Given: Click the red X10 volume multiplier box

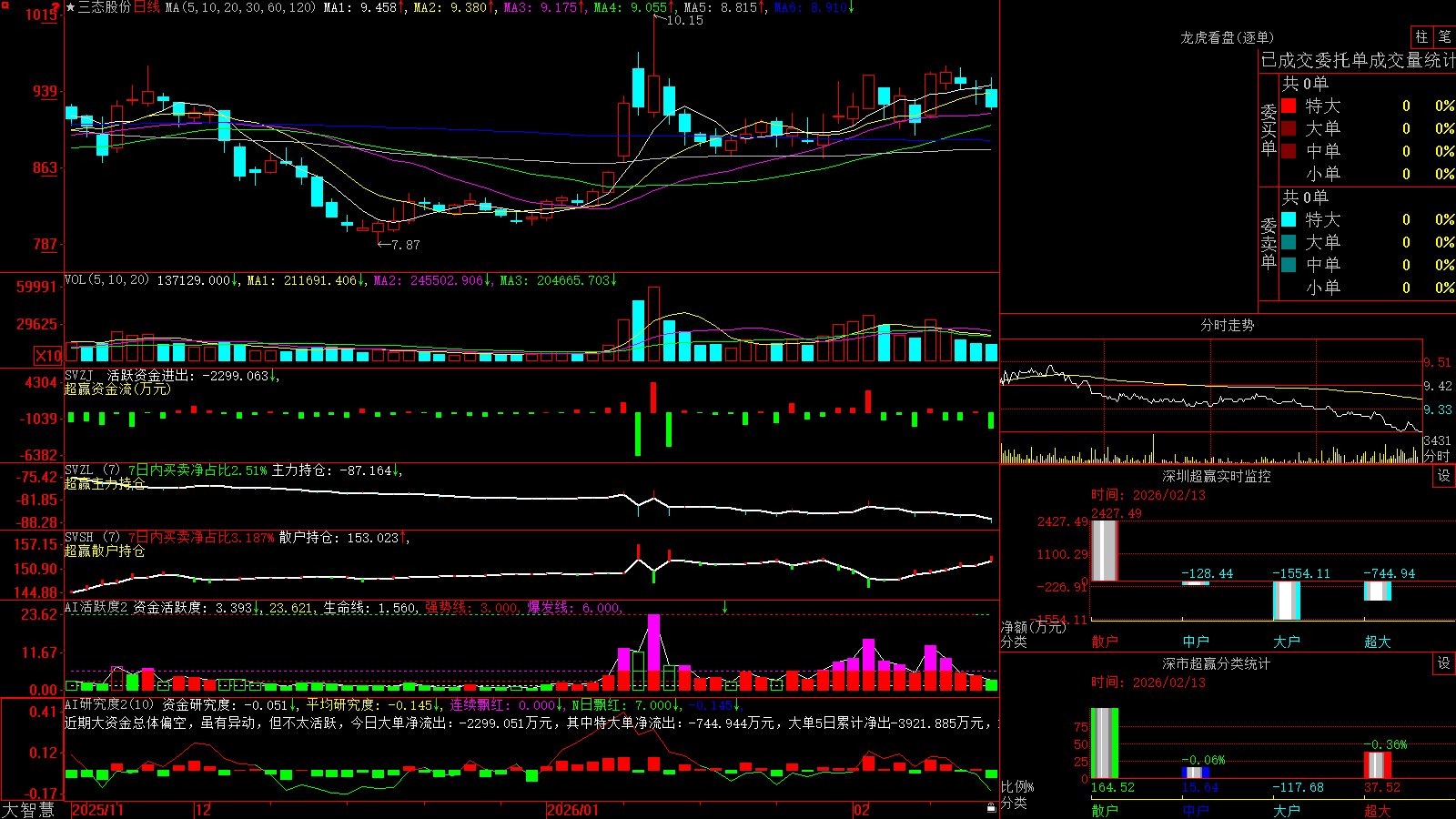Looking at the screenshot, I should (x=49, y=356).
